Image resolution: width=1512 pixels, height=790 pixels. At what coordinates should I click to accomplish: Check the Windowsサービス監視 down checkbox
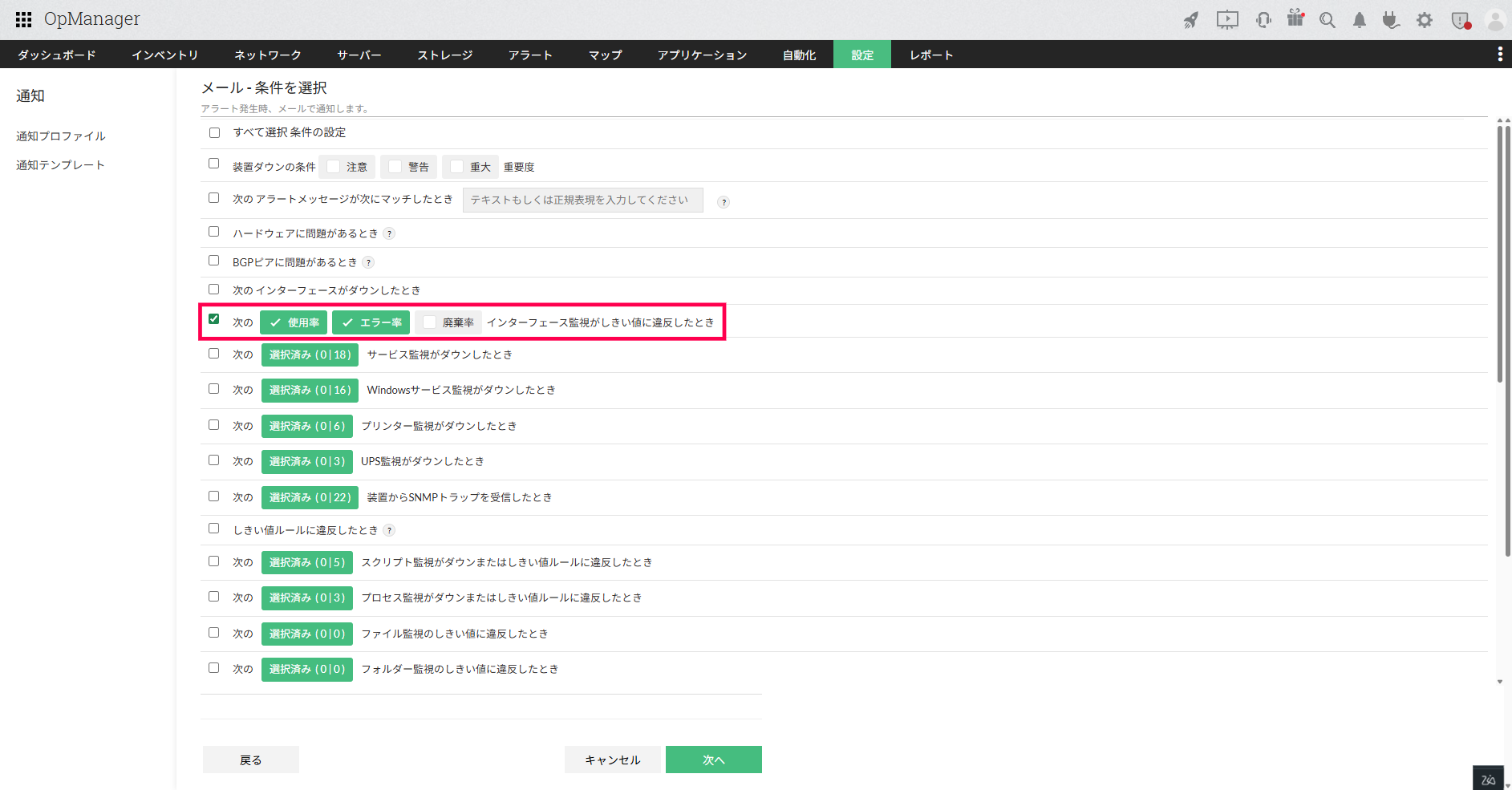click(x=214, y=389)
